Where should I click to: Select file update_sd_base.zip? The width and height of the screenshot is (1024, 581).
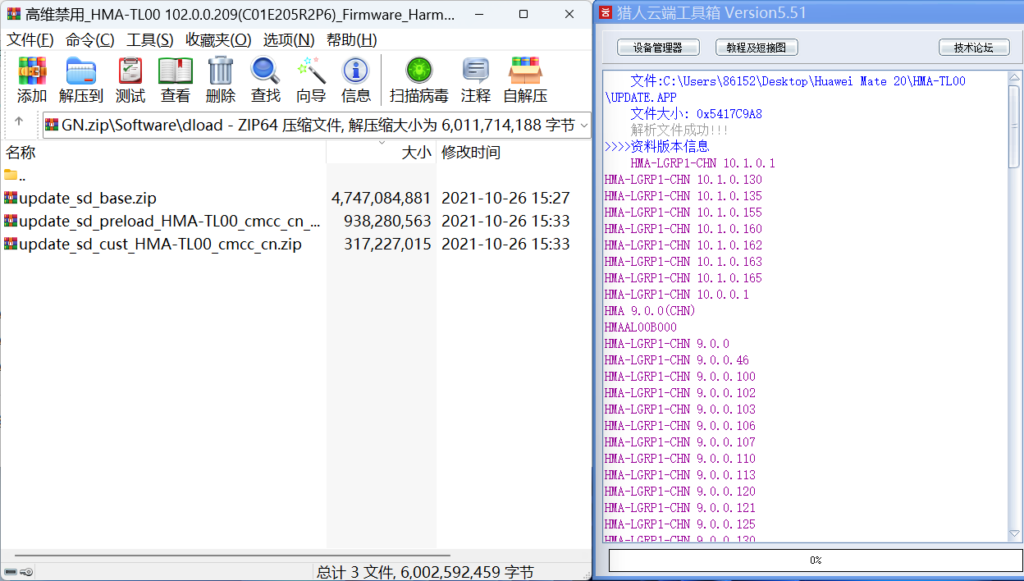pyautogui.click(x=88, y=198)
